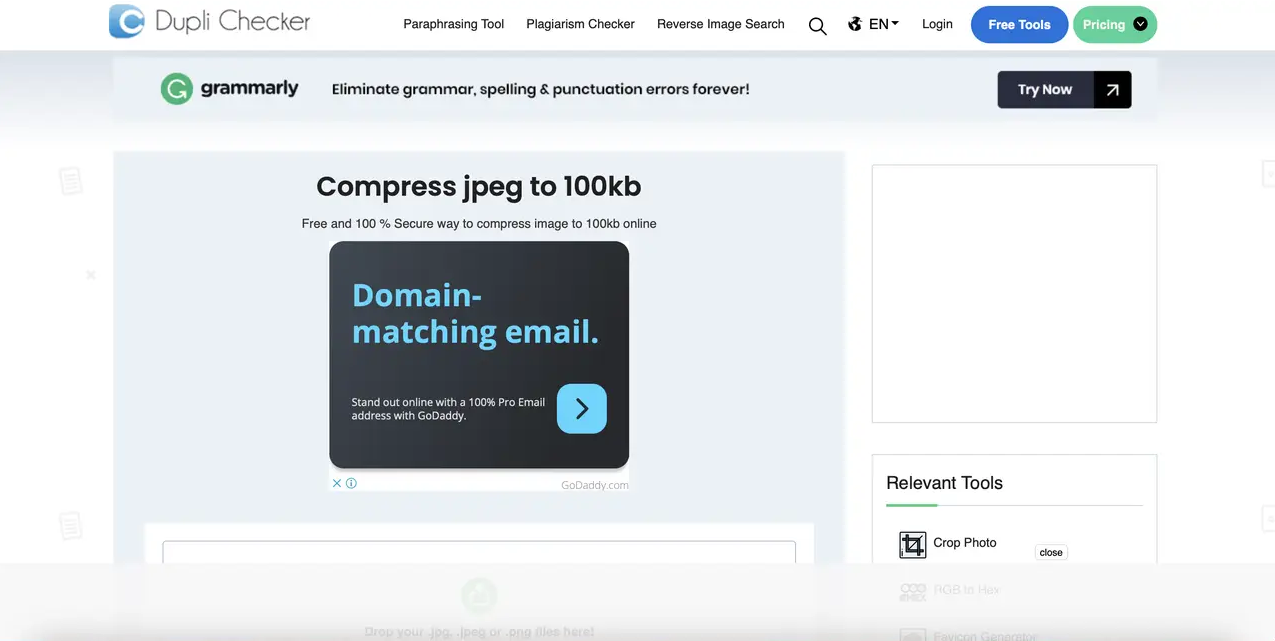The width and height of the screenshot is (1275, 641).
Task: Open the Crop Photo tool link
Action: 964,542
